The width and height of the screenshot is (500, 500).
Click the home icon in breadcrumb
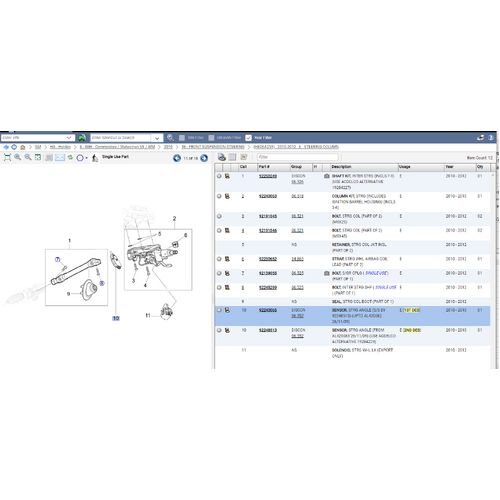(23, 147)
